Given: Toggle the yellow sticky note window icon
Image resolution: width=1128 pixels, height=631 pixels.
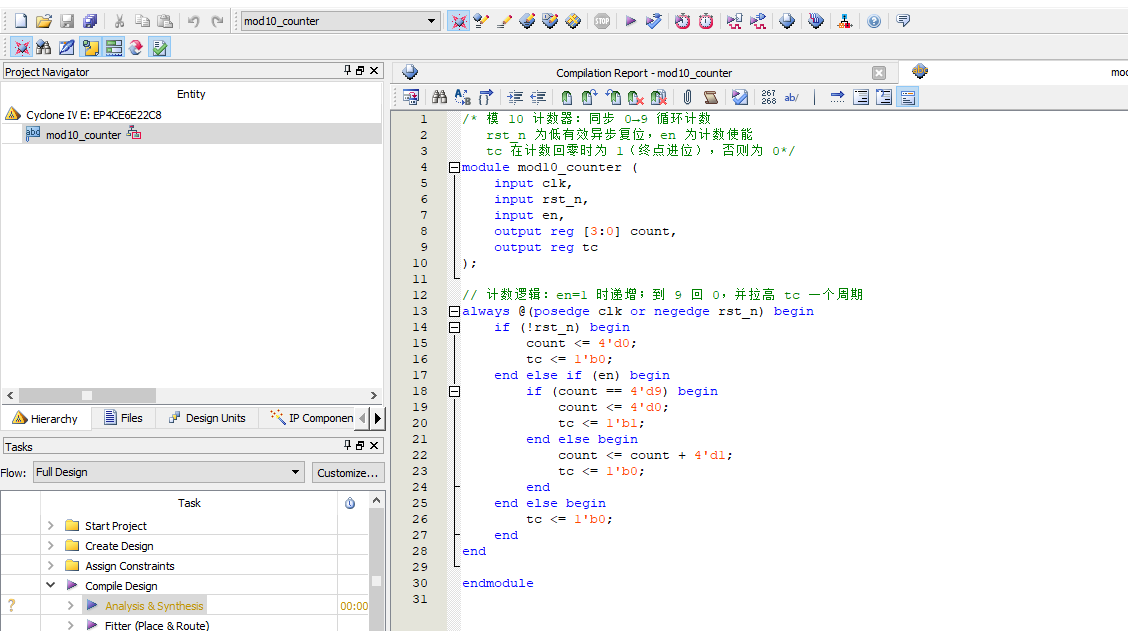Looking at the screenshot, I should pyautogui.click(x=91, y=47).
